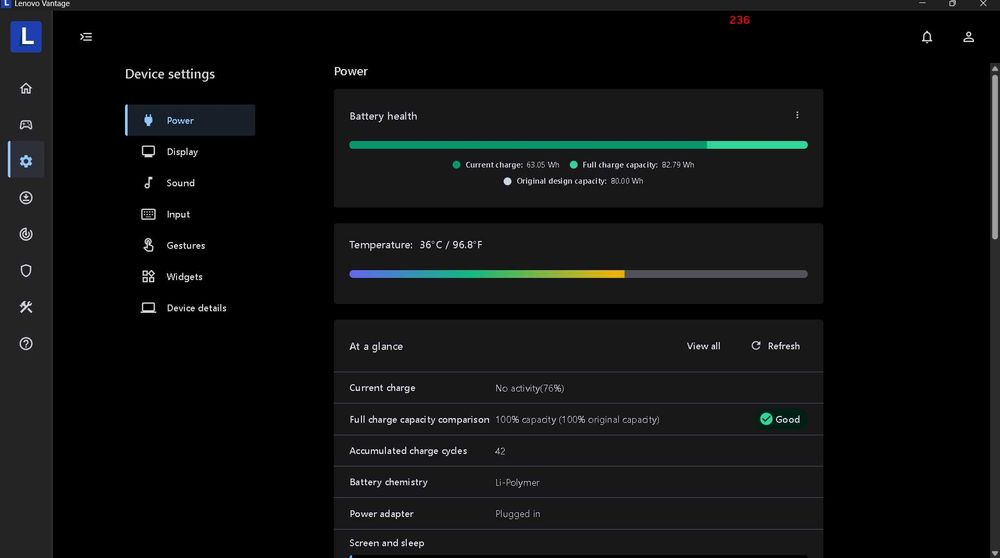Open the Hardware tools wrench icon
Image resolution: width=1000 pixels, height=558 pixels.
(x=26, y=307)
